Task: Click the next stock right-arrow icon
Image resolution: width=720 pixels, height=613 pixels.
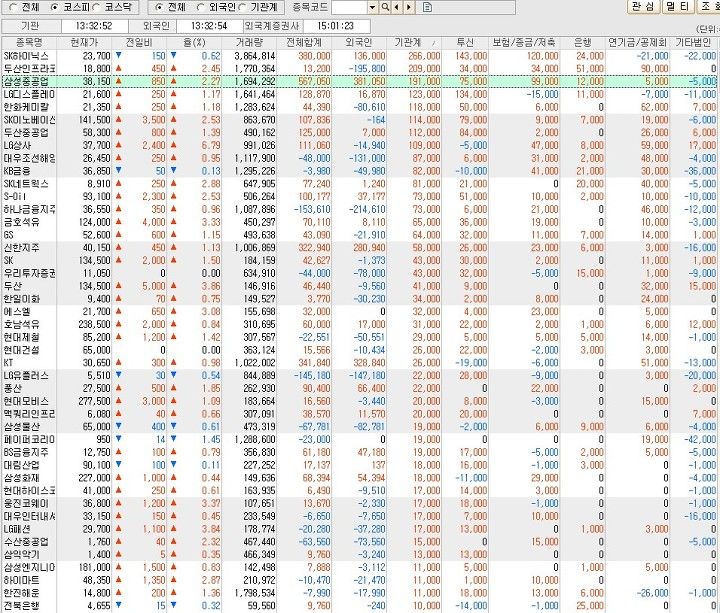Action: coord(408,7)
